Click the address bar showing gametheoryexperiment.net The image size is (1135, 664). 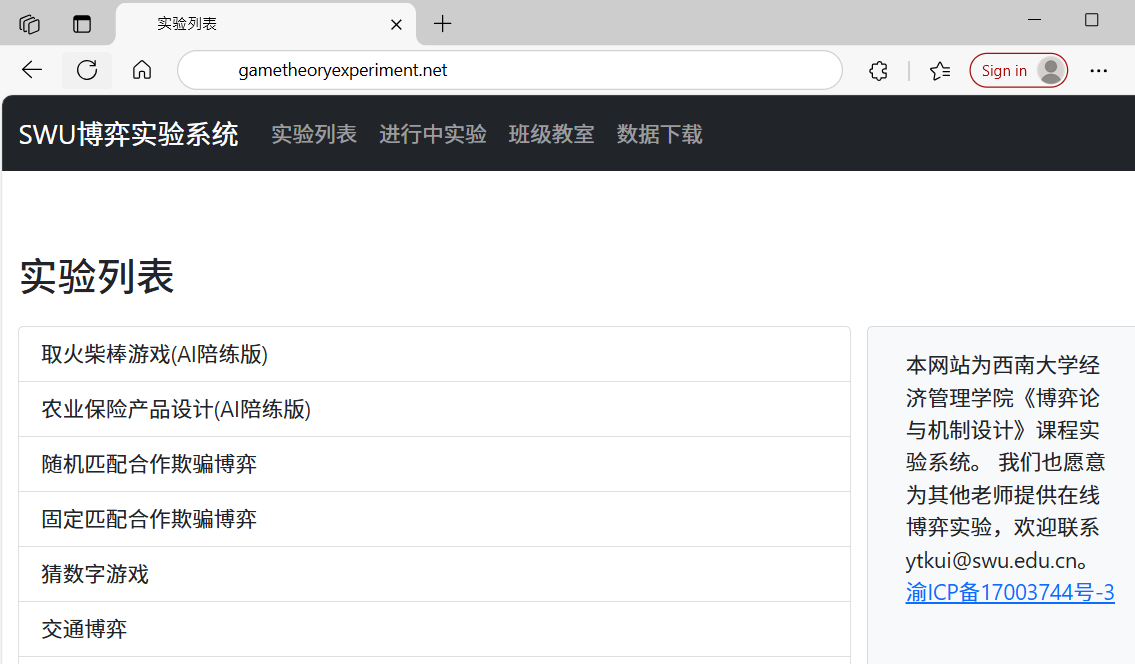pos(510,71)
